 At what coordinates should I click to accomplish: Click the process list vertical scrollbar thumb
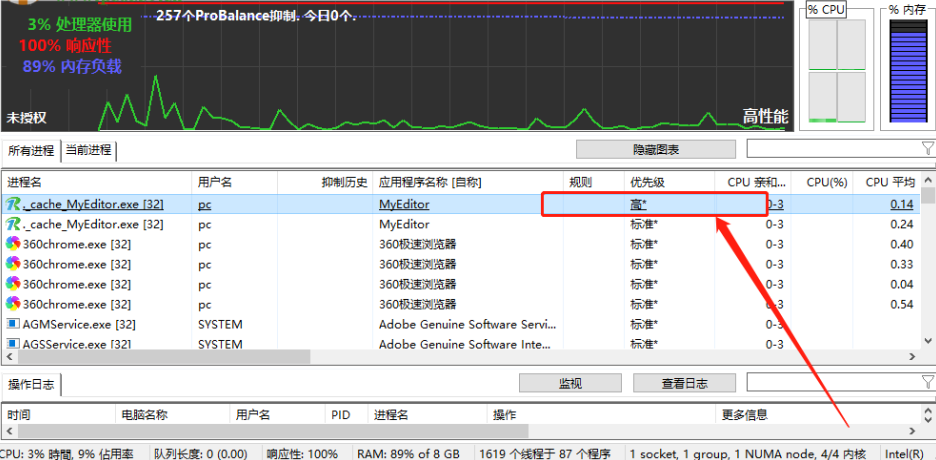click(928, 196)
